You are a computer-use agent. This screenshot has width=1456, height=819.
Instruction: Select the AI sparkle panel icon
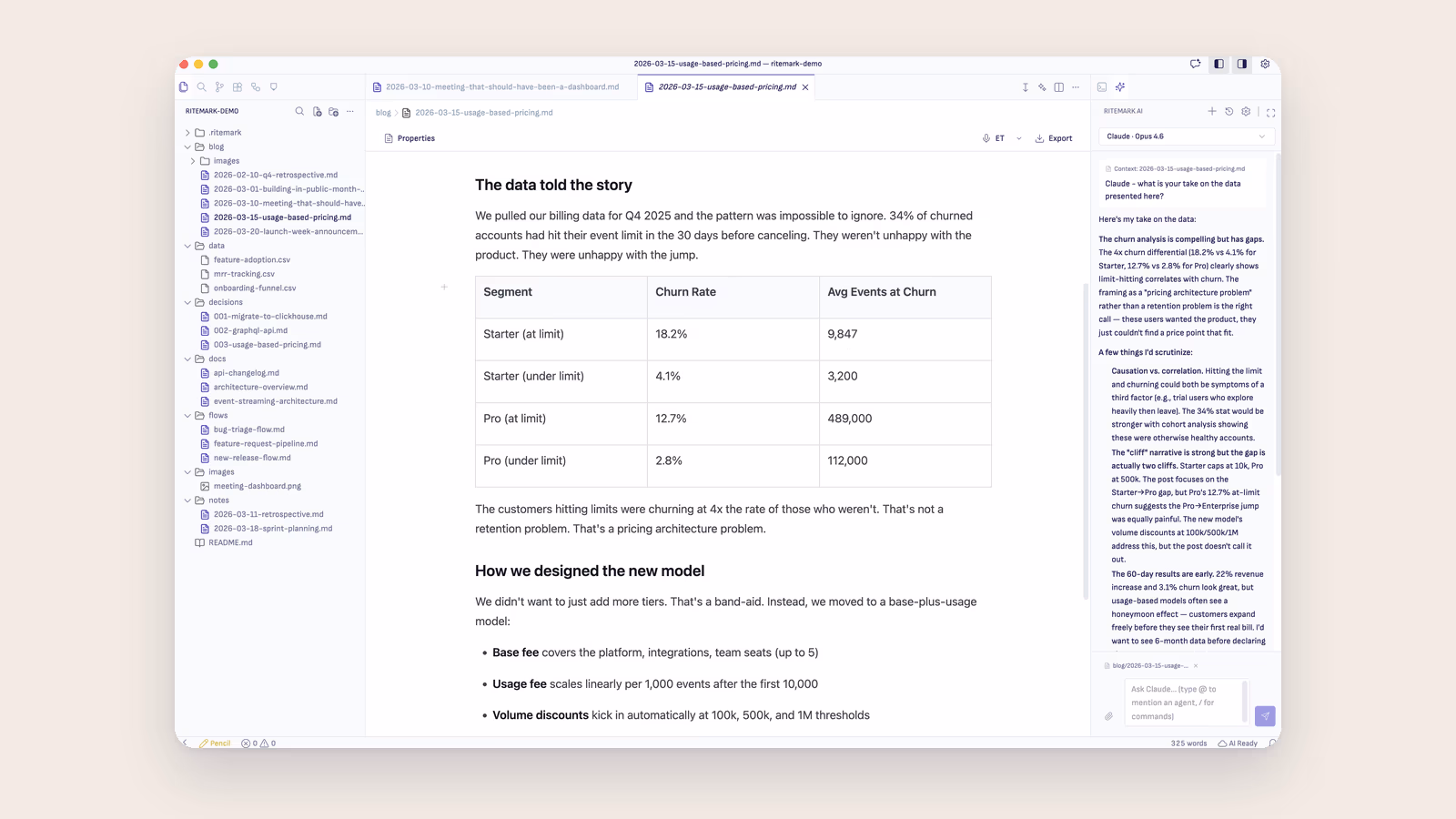click(1120, 87)
